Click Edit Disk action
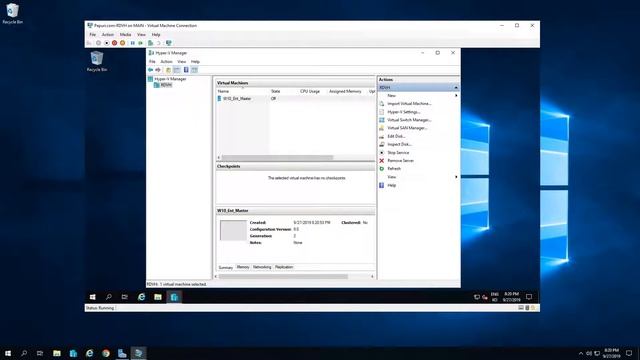Screen dimensions: 640x360 396,136
